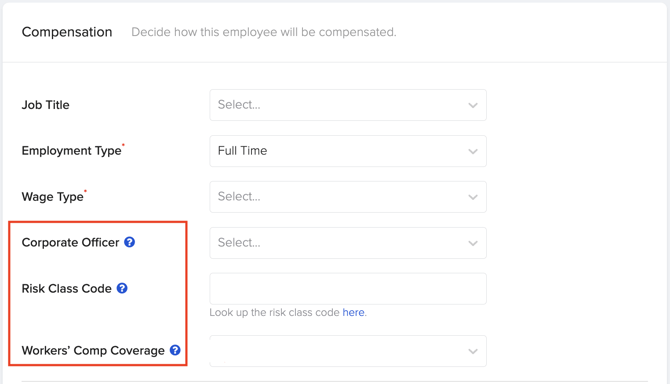Focus the Risk Class Code input field

coord(348,289)
